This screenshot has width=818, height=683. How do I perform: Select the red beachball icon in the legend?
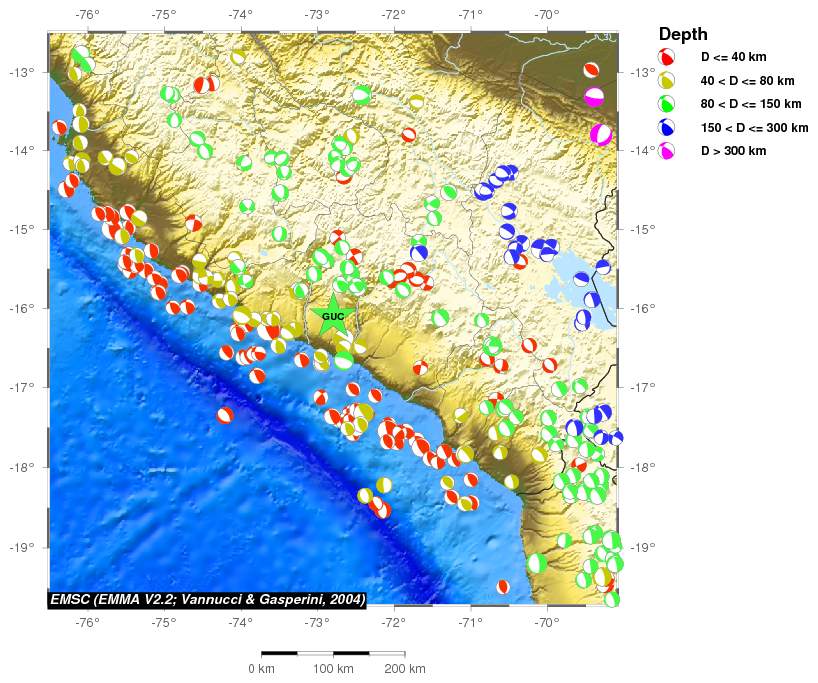tap(666, 57)
